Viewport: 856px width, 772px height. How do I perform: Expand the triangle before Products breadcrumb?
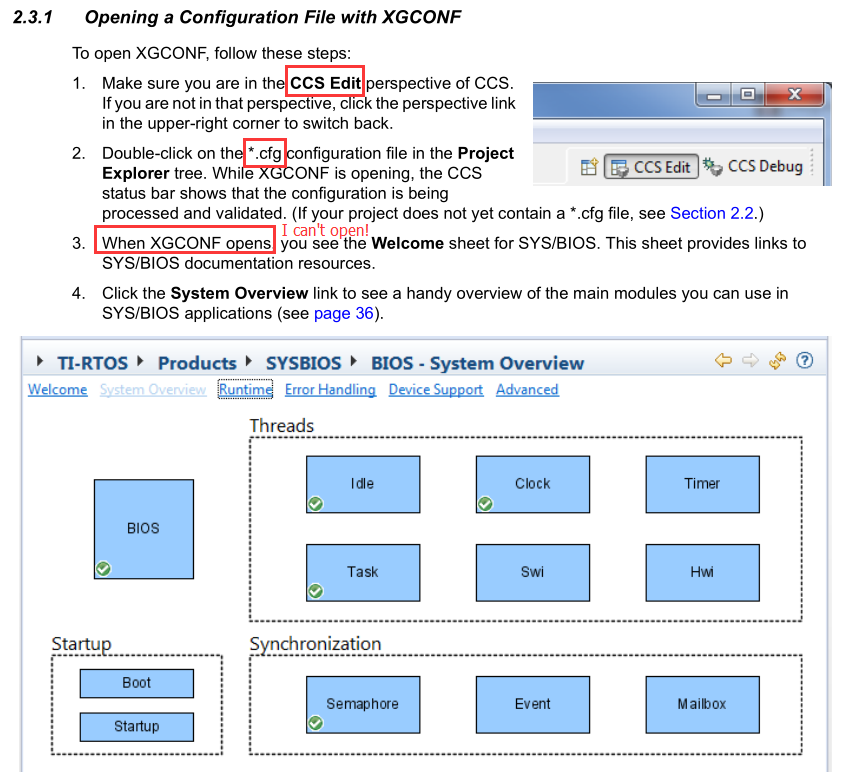click(140, 361)
